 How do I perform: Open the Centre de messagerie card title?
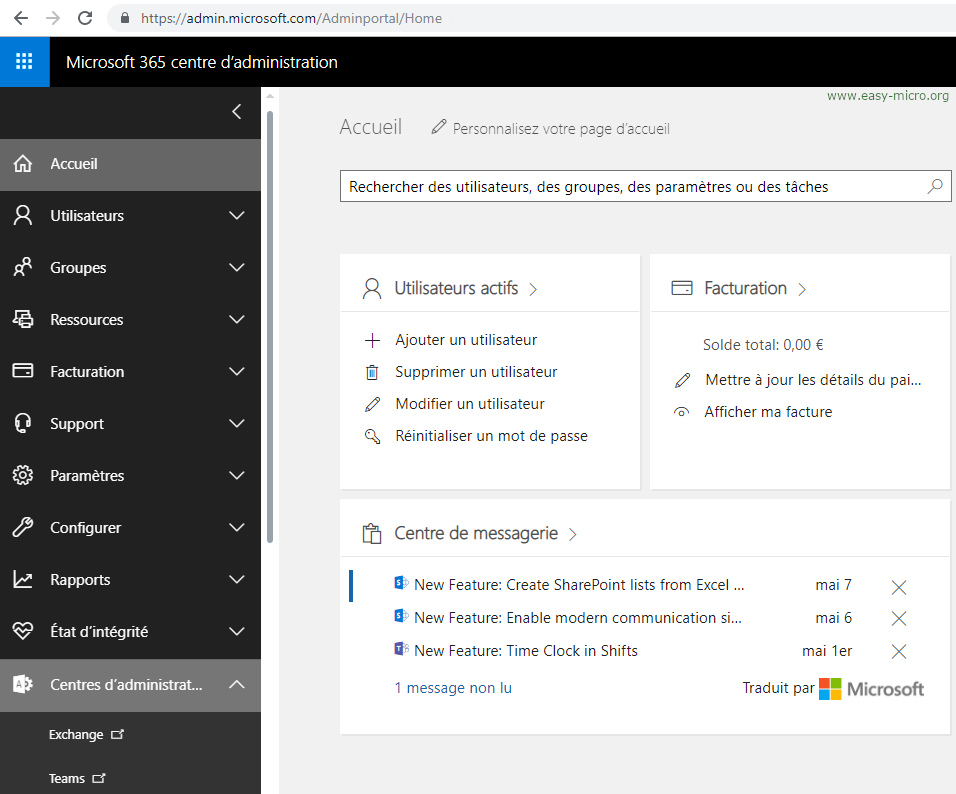pyautogui.click(x=476, y=533)
